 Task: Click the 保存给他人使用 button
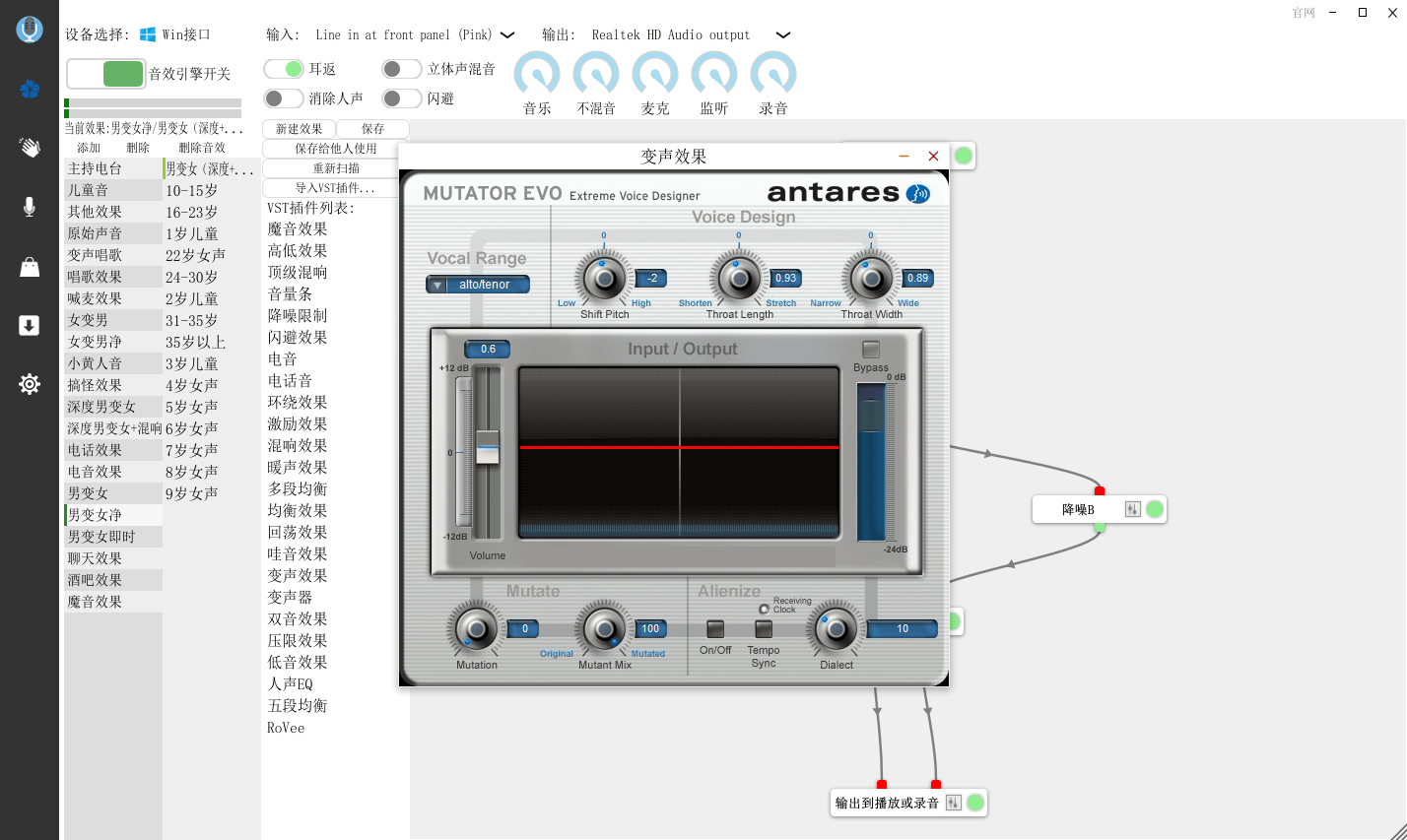click(336, 149)
